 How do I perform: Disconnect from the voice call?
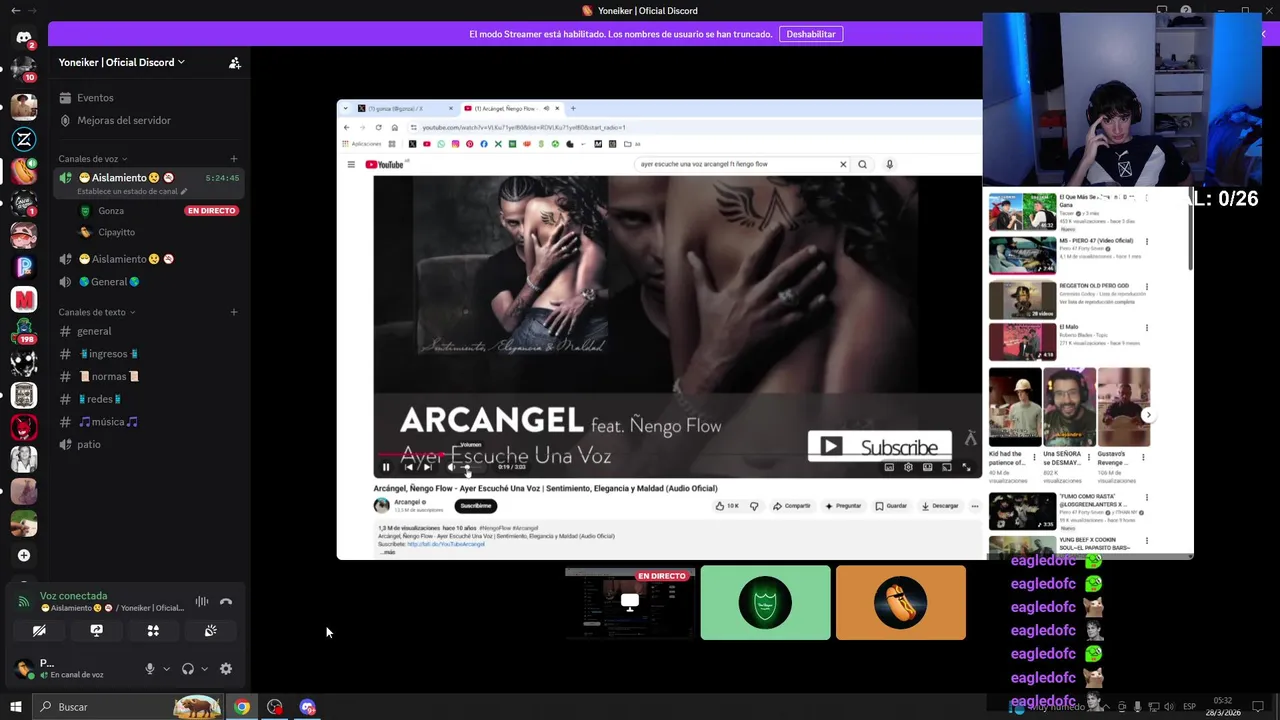pos(226,602)
